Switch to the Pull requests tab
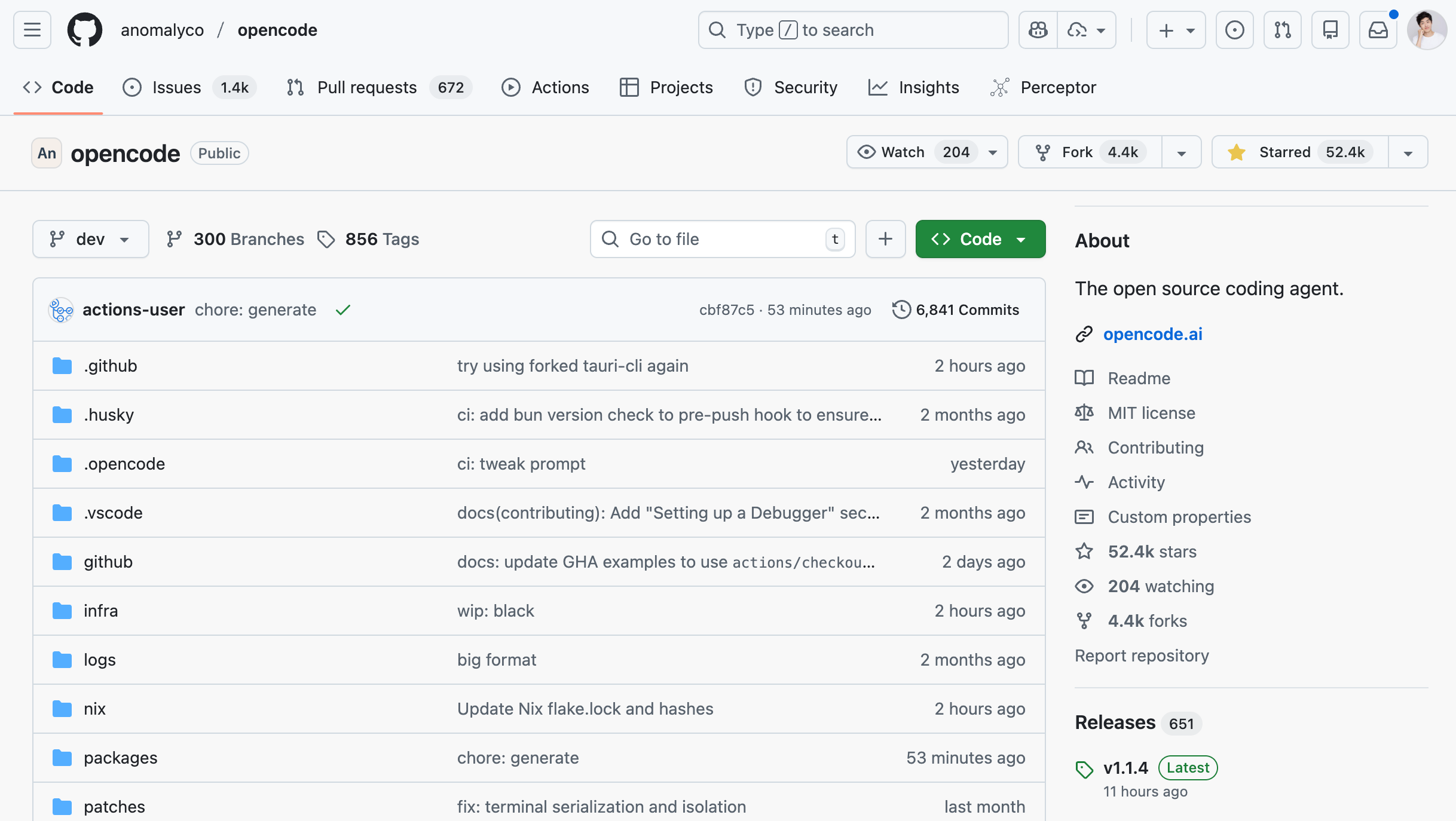 pyautogui.click(x=366, y=87)
